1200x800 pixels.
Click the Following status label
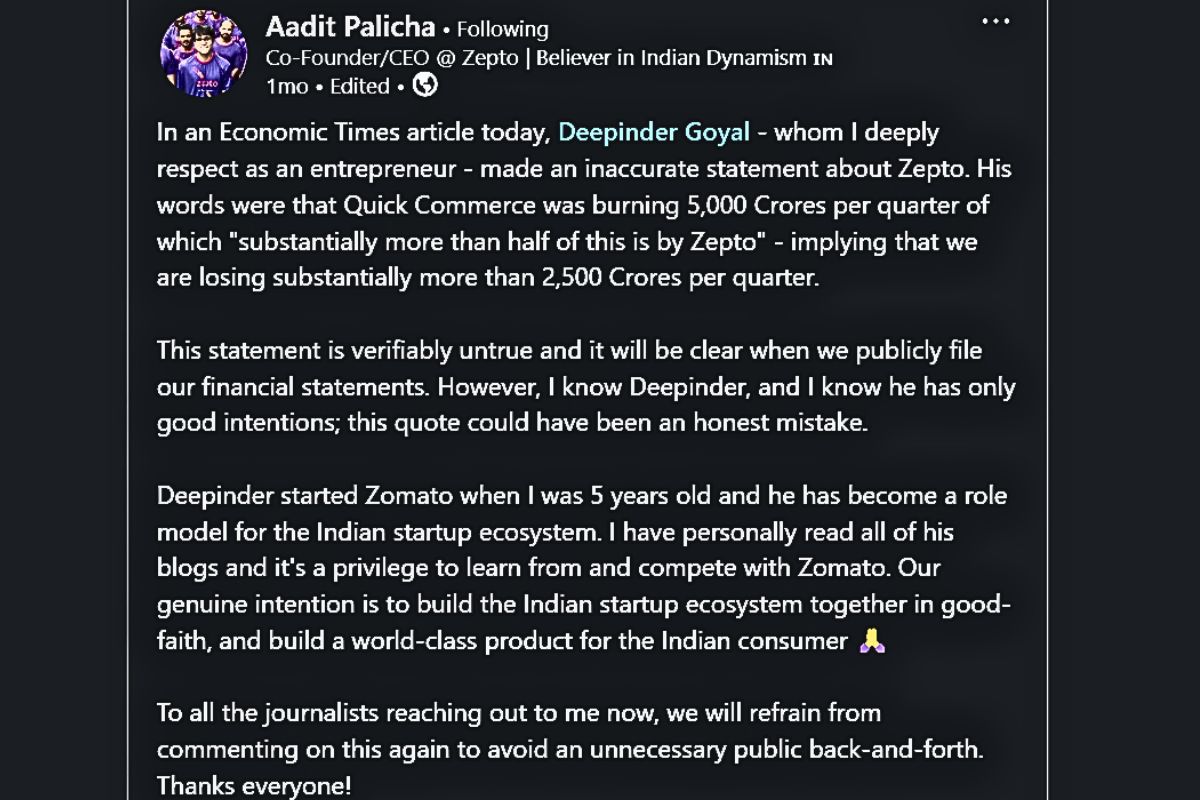[x=502, y=29]
